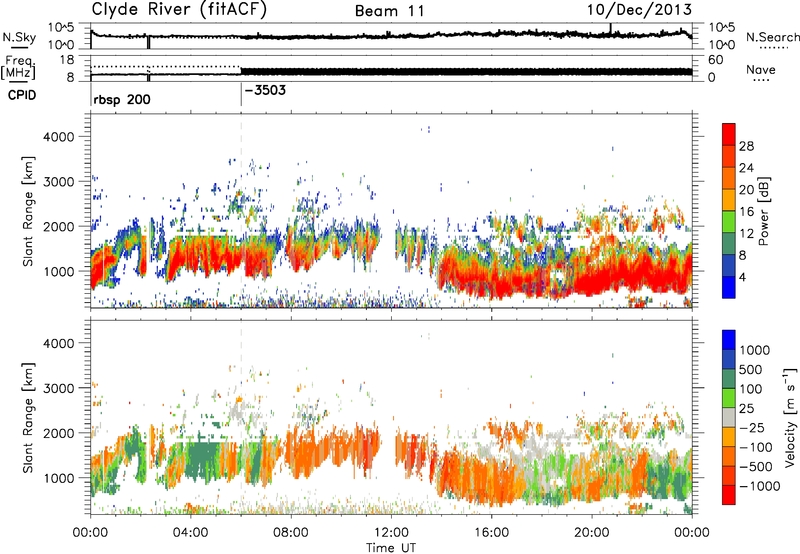
Task: Click the '00:00' time label at the left
Action: [x=90, y=533]
